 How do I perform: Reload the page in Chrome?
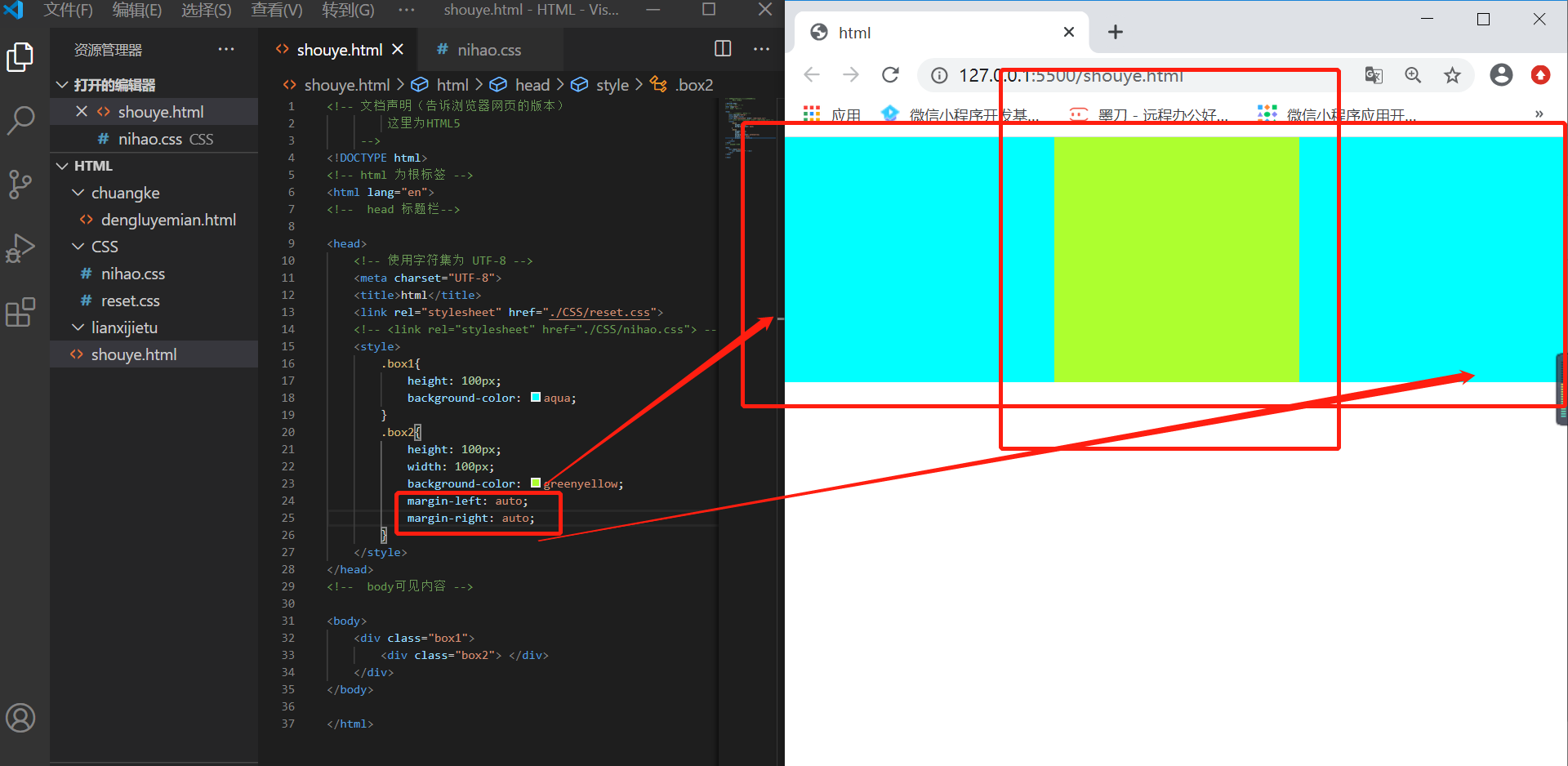tap(890, 75)
